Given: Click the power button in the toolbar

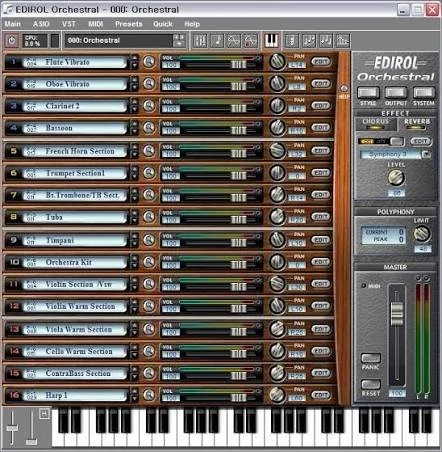Looking at the screenshot, I should click(x=12, y=41).
